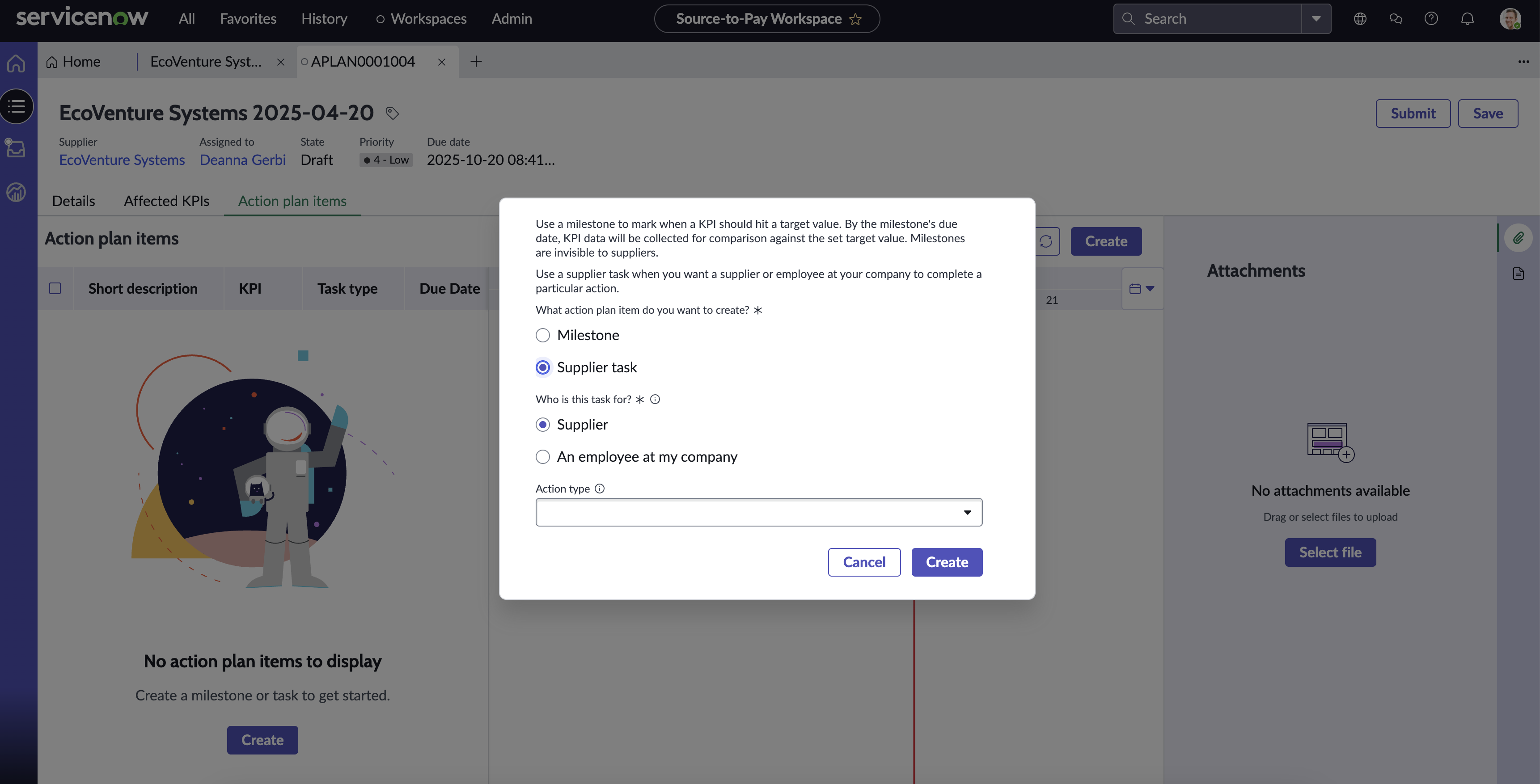
Task: Open the All menu
Action: pos(186,18)
